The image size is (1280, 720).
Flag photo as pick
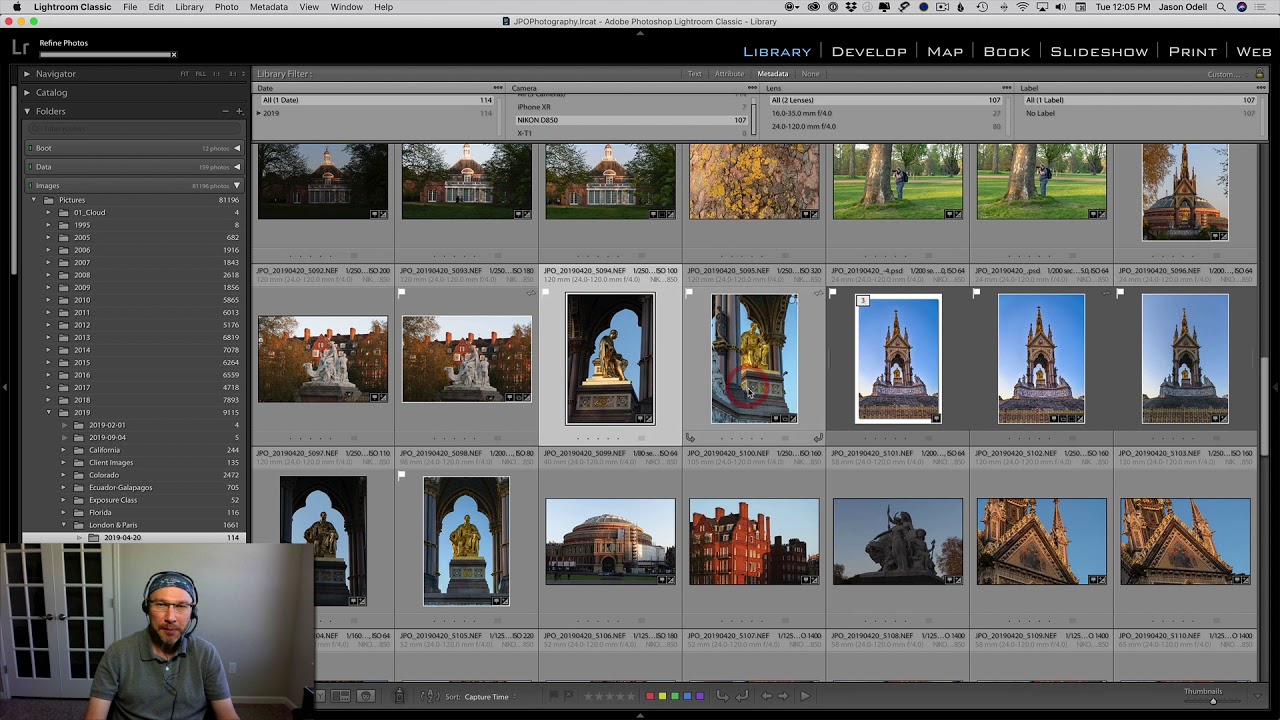pyautogui.click(x=555, y=696)
